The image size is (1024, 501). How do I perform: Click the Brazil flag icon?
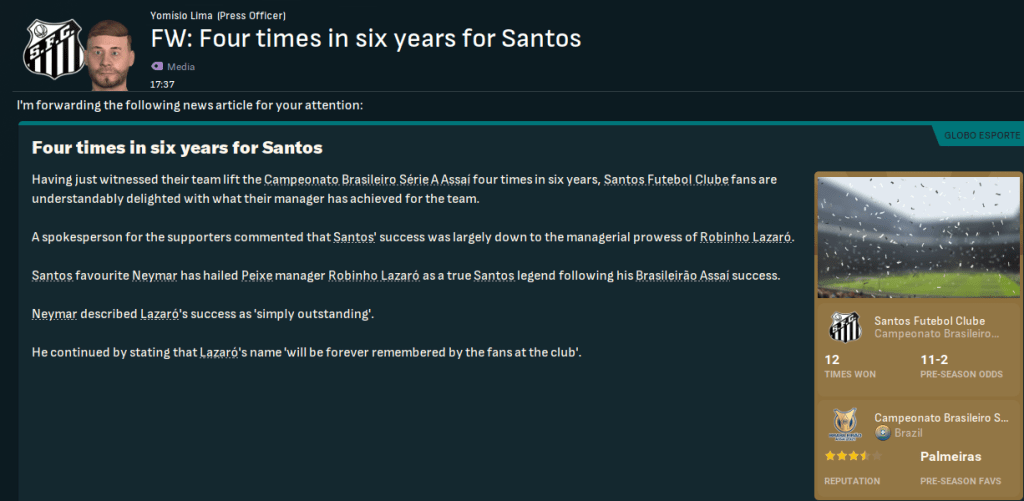(x=883, y=433)
